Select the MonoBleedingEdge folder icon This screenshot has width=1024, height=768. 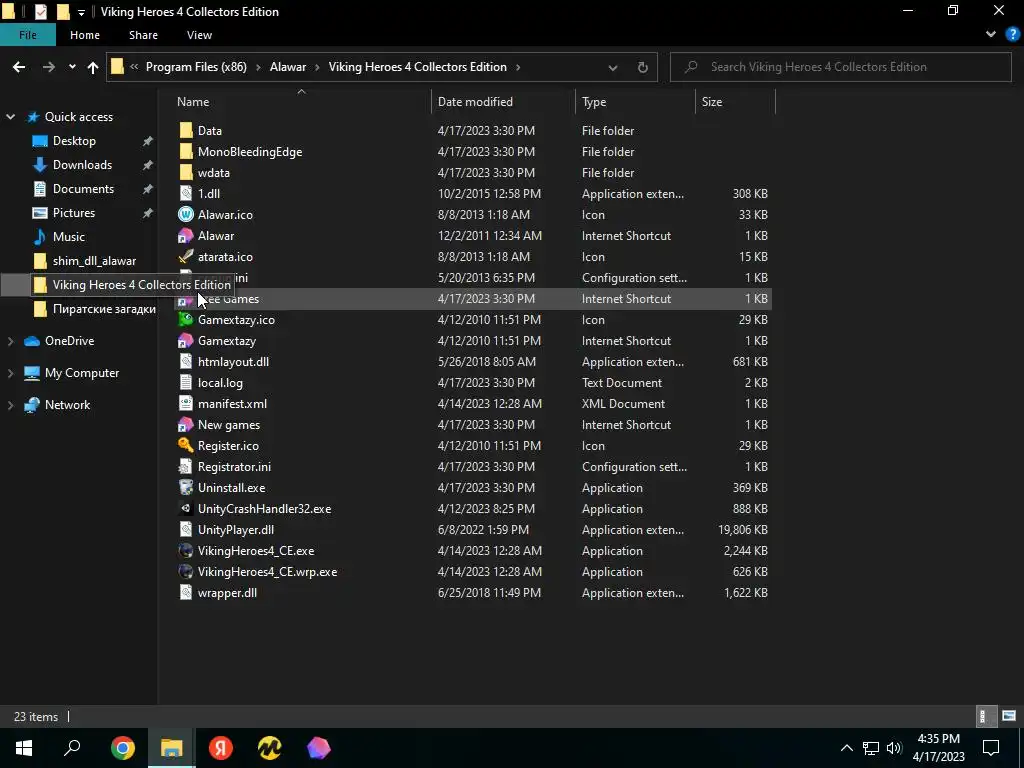(186, 152)
